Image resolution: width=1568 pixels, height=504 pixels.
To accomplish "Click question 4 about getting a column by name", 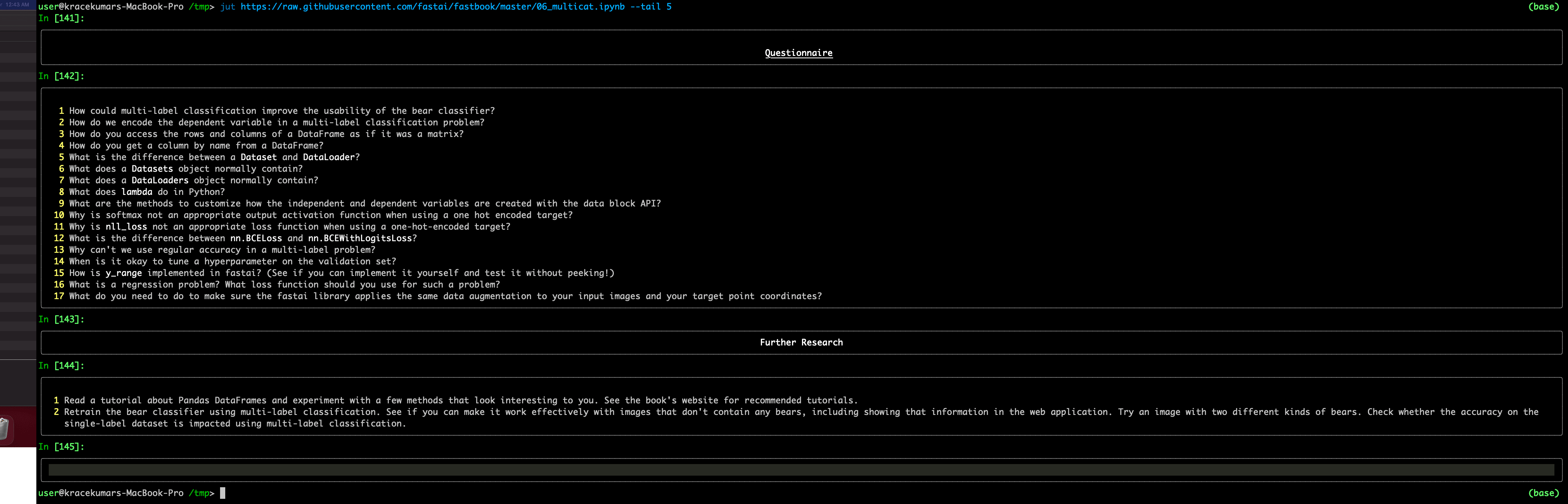I will coord(196,145).
